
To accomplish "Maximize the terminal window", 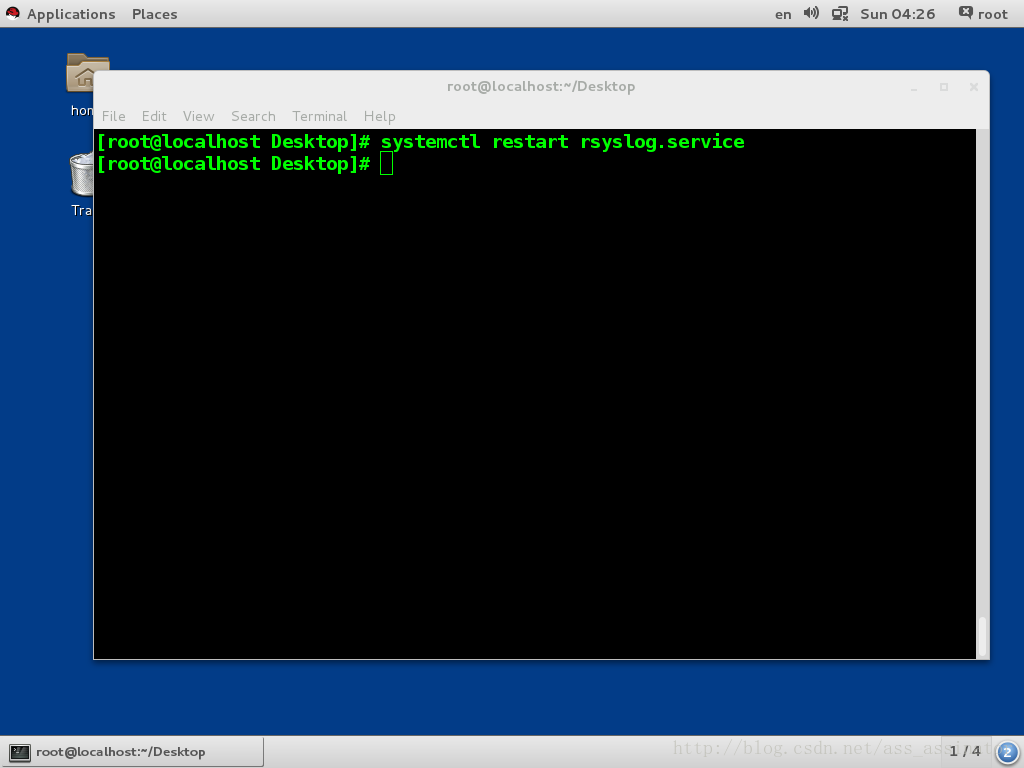I will (944, 87).
